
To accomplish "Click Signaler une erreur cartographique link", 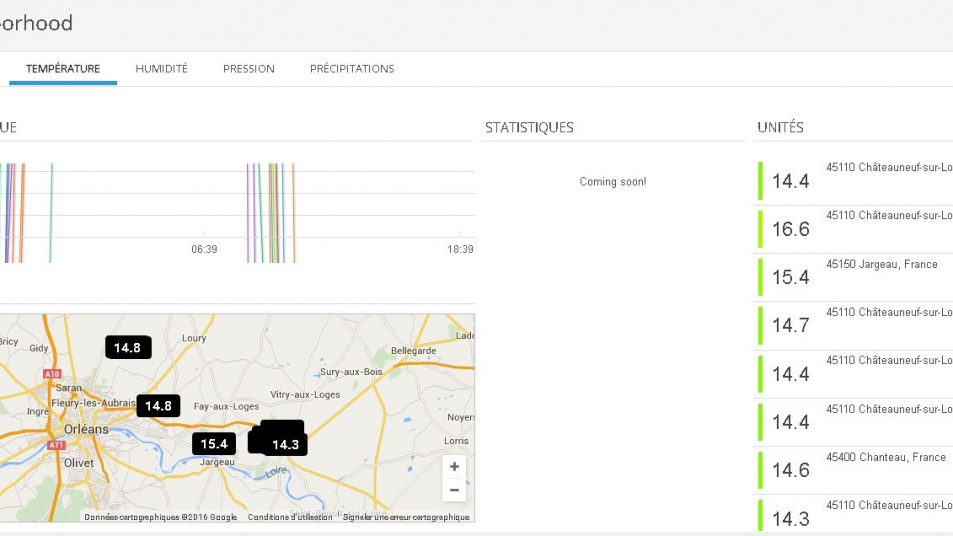I will pos(406,517).
